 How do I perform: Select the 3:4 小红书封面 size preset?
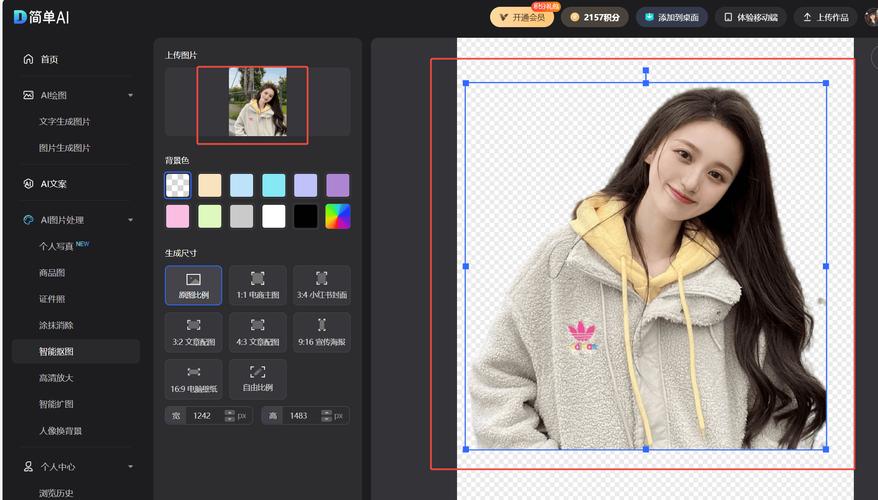[x=321, y=285]
